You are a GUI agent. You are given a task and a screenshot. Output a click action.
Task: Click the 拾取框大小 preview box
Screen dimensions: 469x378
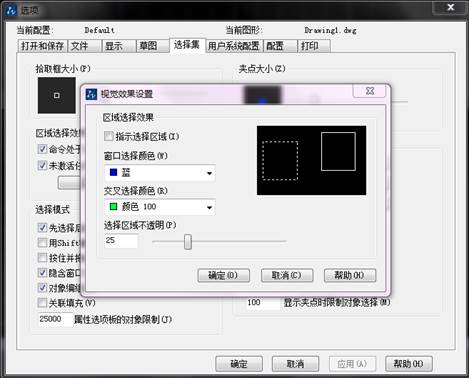coord(57,95)
